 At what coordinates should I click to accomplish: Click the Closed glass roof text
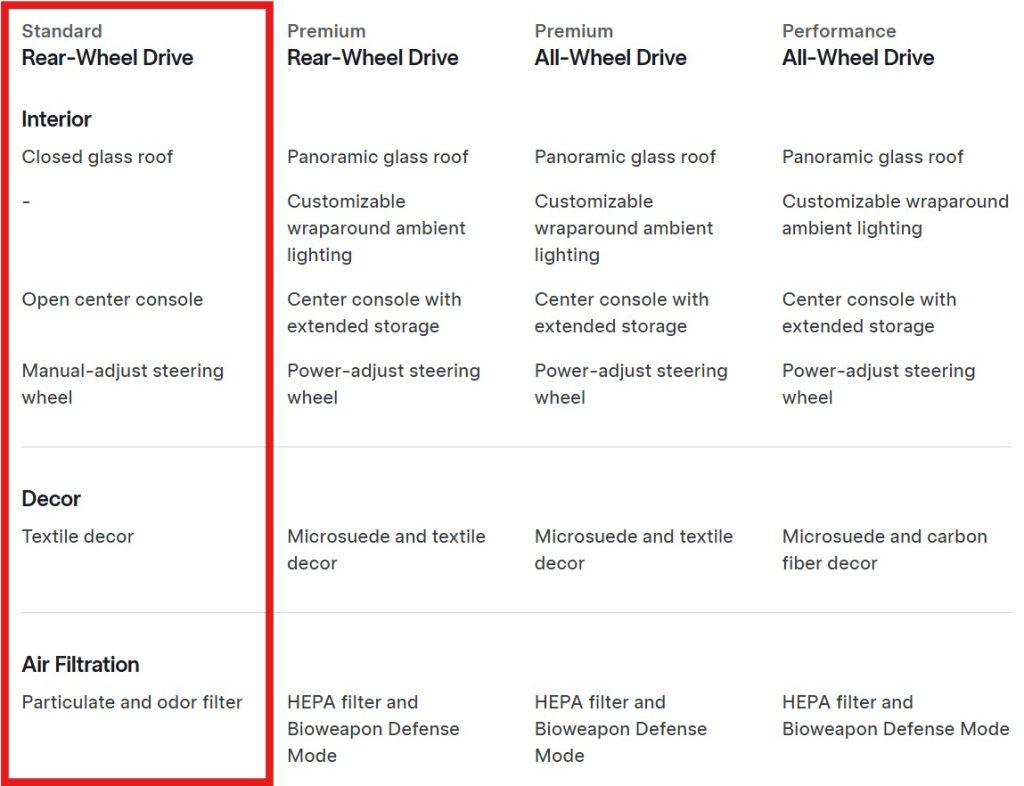[x=97, y=157]
